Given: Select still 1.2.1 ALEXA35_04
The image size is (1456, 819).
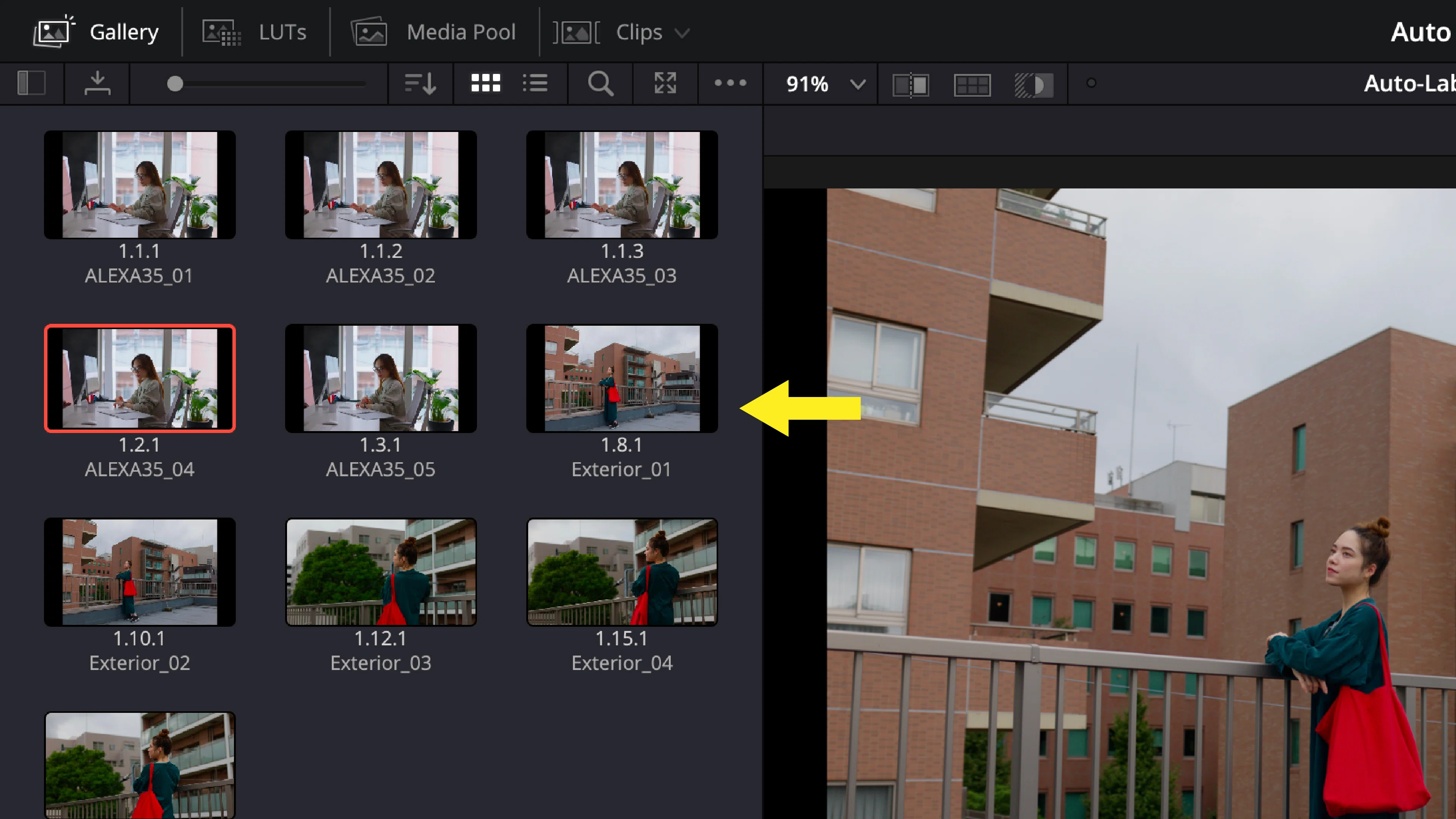Looking at the screenshot, I should [x=140, y=378].
